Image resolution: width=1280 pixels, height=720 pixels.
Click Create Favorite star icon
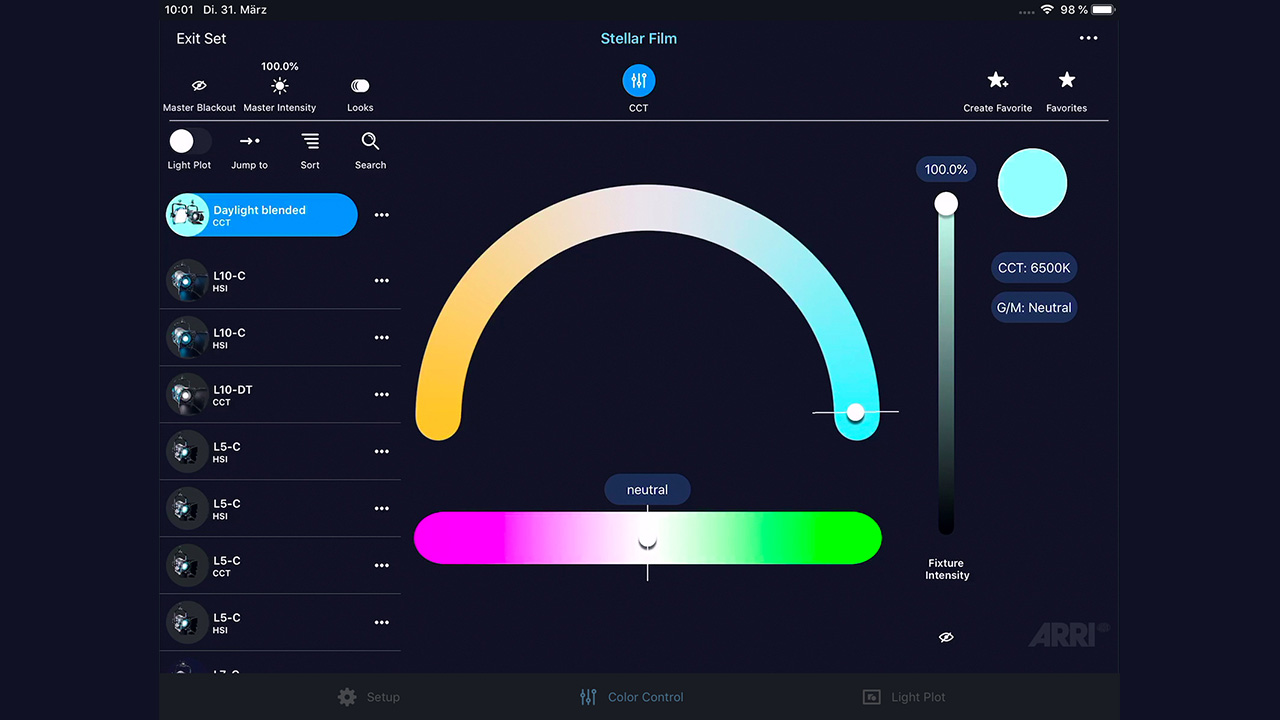(x=997, y=81)
